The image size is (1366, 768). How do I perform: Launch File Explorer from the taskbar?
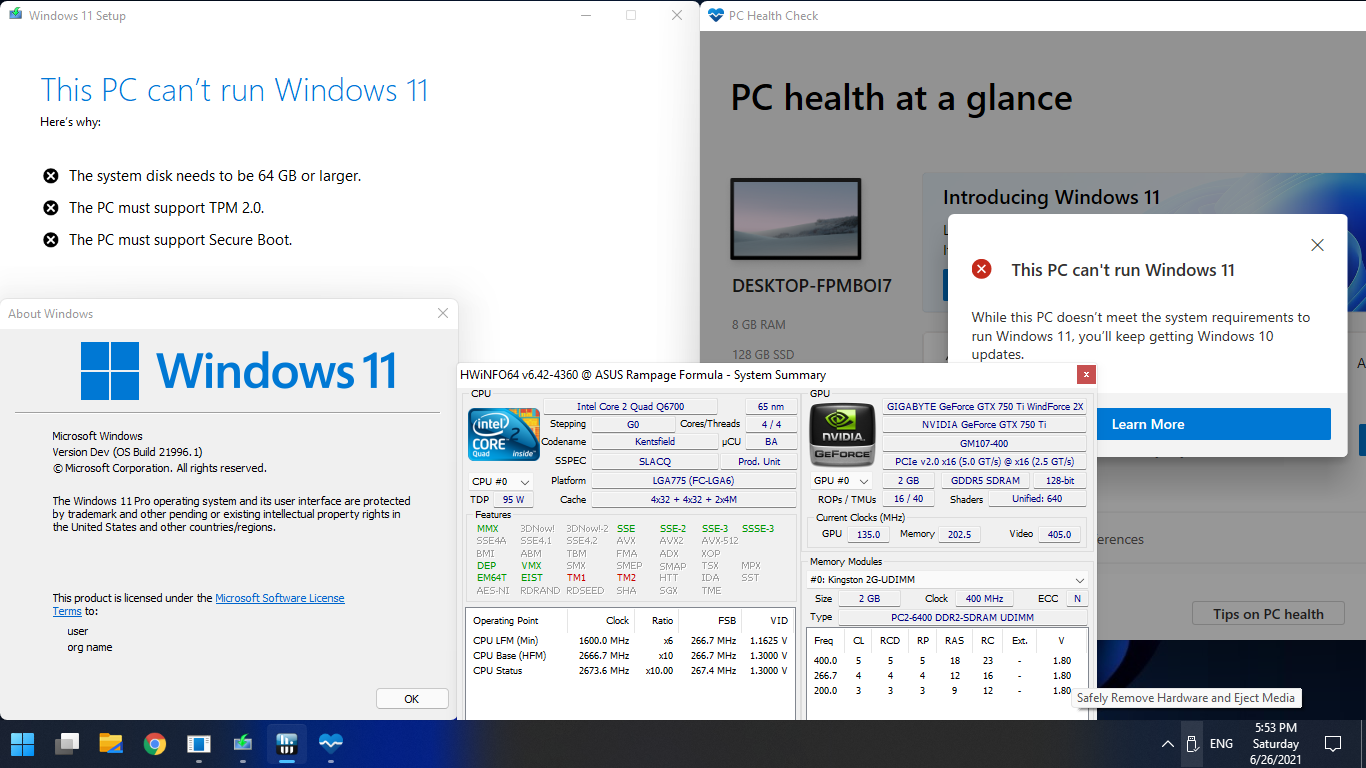[111, 744]
